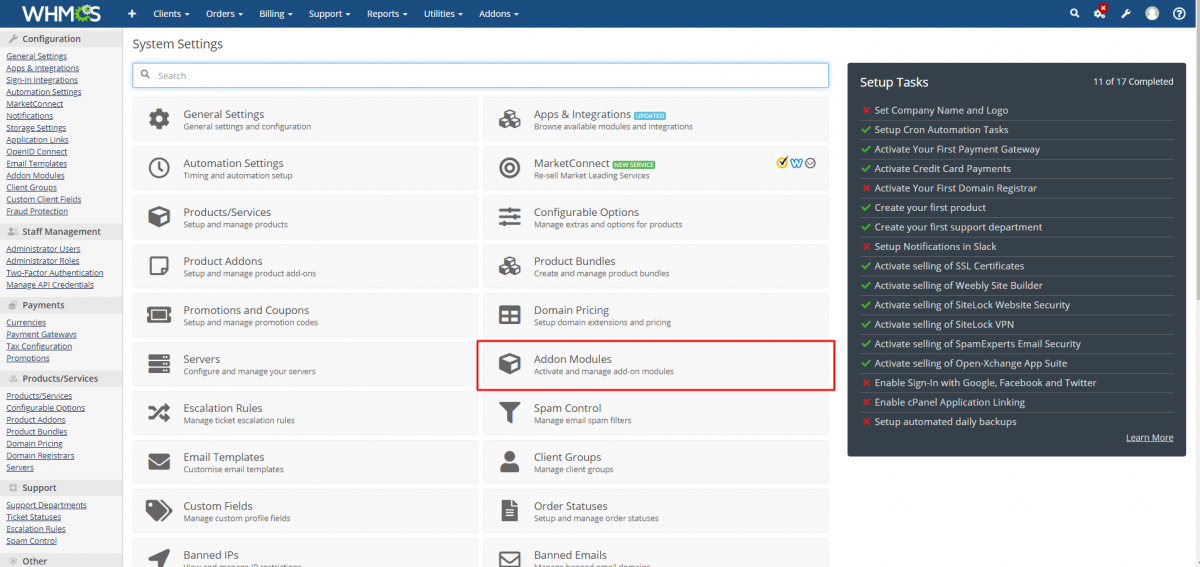The width and height of the screenshot is (1200, 567).
Task: Click the Set Company Name and Logo task
Action: 941,111
